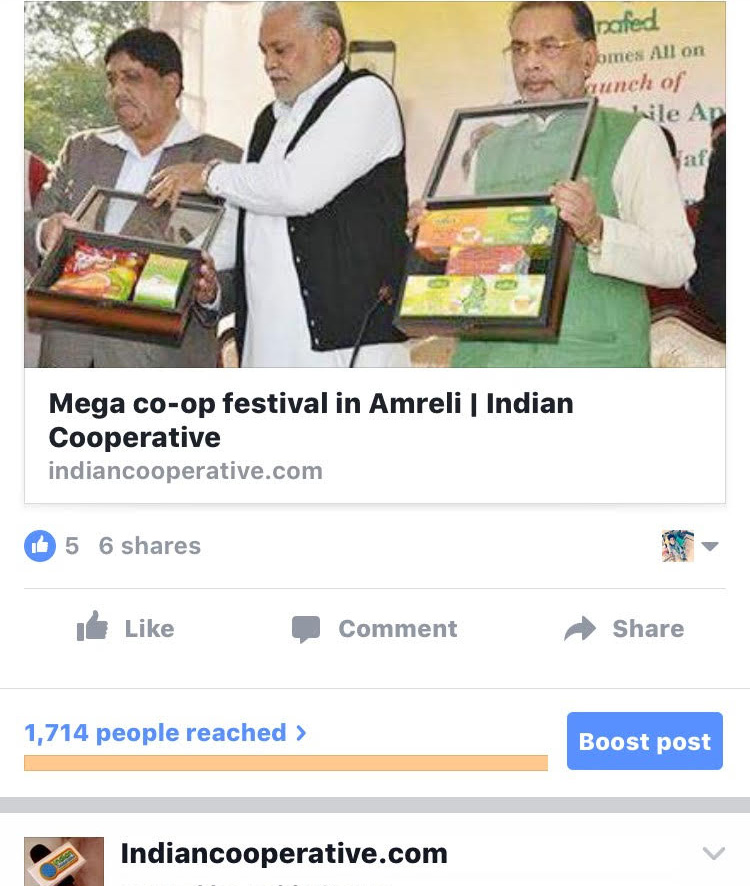Click the small profile avatar beside shares
Viewport: 750px width, 886px height.
tap(678, 546)
